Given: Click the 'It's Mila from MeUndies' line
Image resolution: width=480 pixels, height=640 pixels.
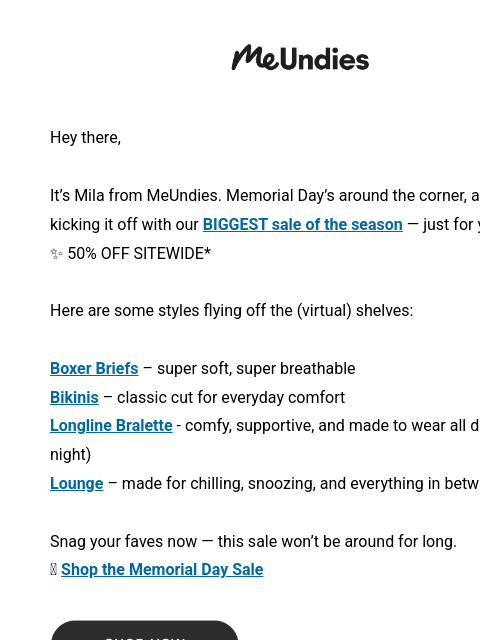Looking at the screenshot, I should click(265, 196).
